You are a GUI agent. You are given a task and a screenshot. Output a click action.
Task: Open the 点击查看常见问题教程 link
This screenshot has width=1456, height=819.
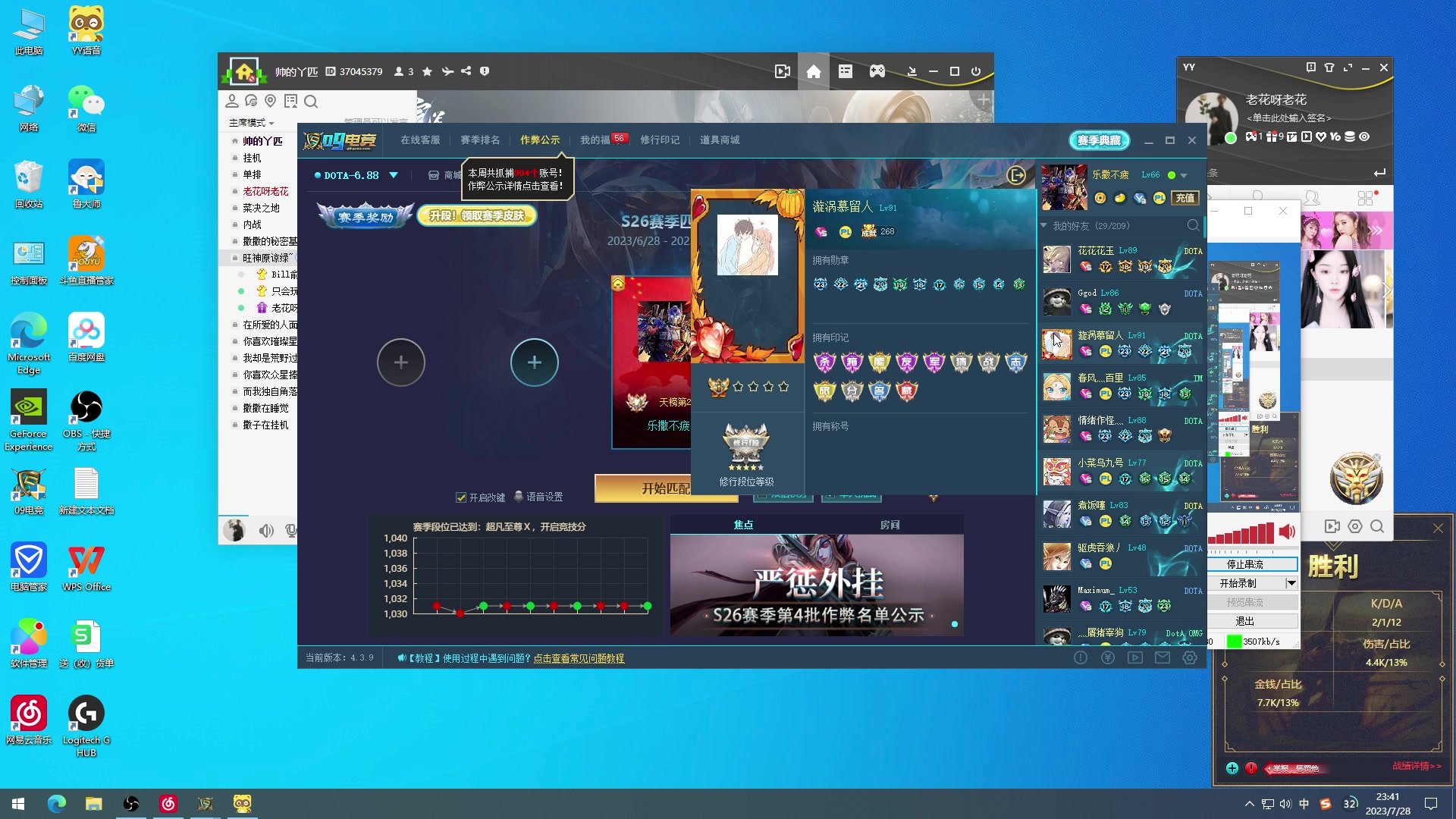579,658
